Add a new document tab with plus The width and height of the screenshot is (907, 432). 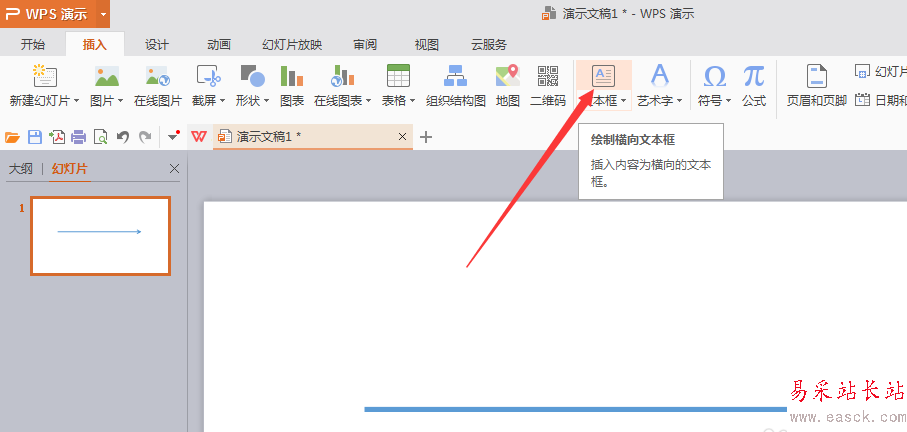pos(426,137)
